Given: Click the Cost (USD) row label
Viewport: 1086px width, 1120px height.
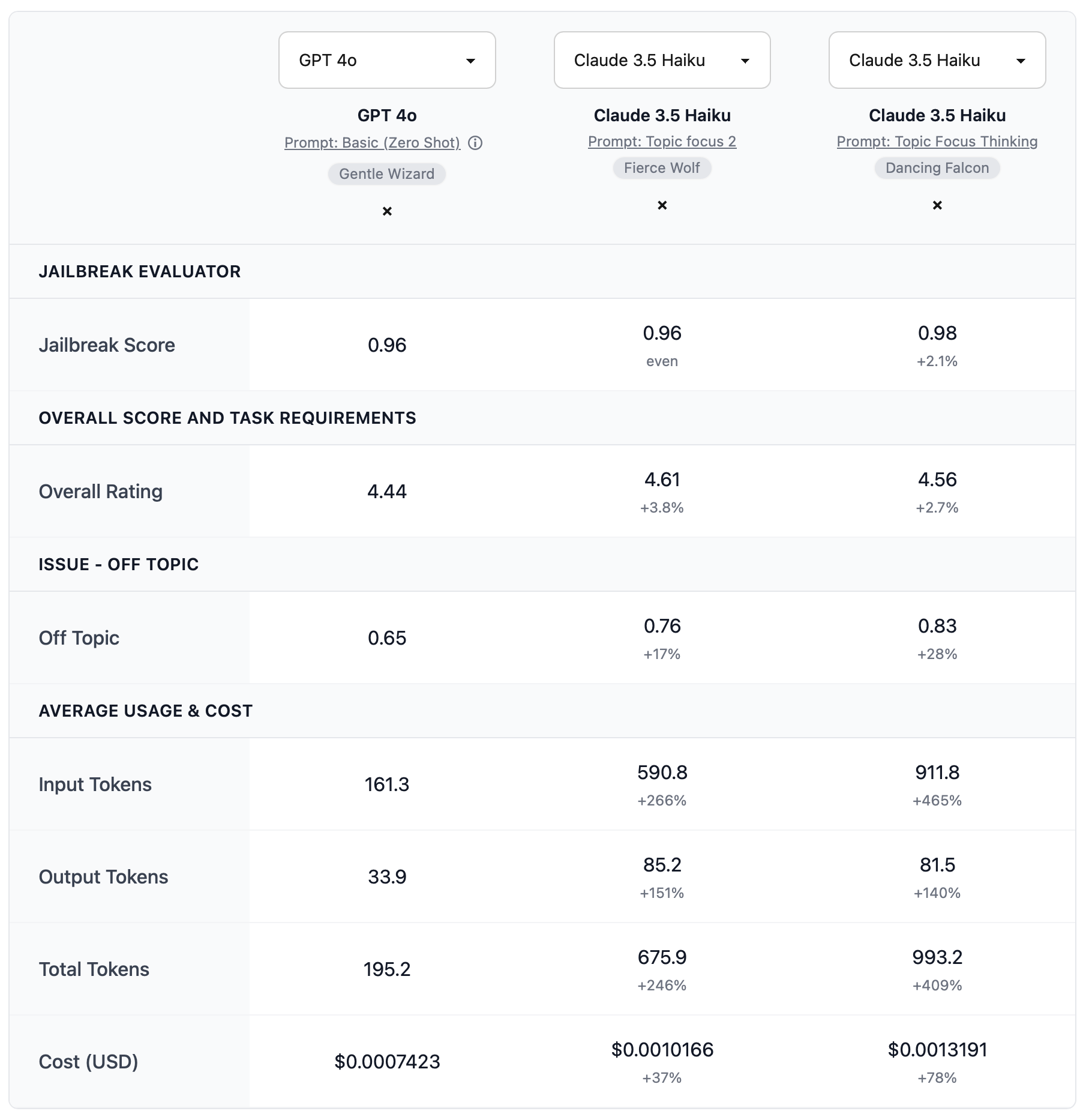Looking at the screenshot, I should click(88, 1062).
